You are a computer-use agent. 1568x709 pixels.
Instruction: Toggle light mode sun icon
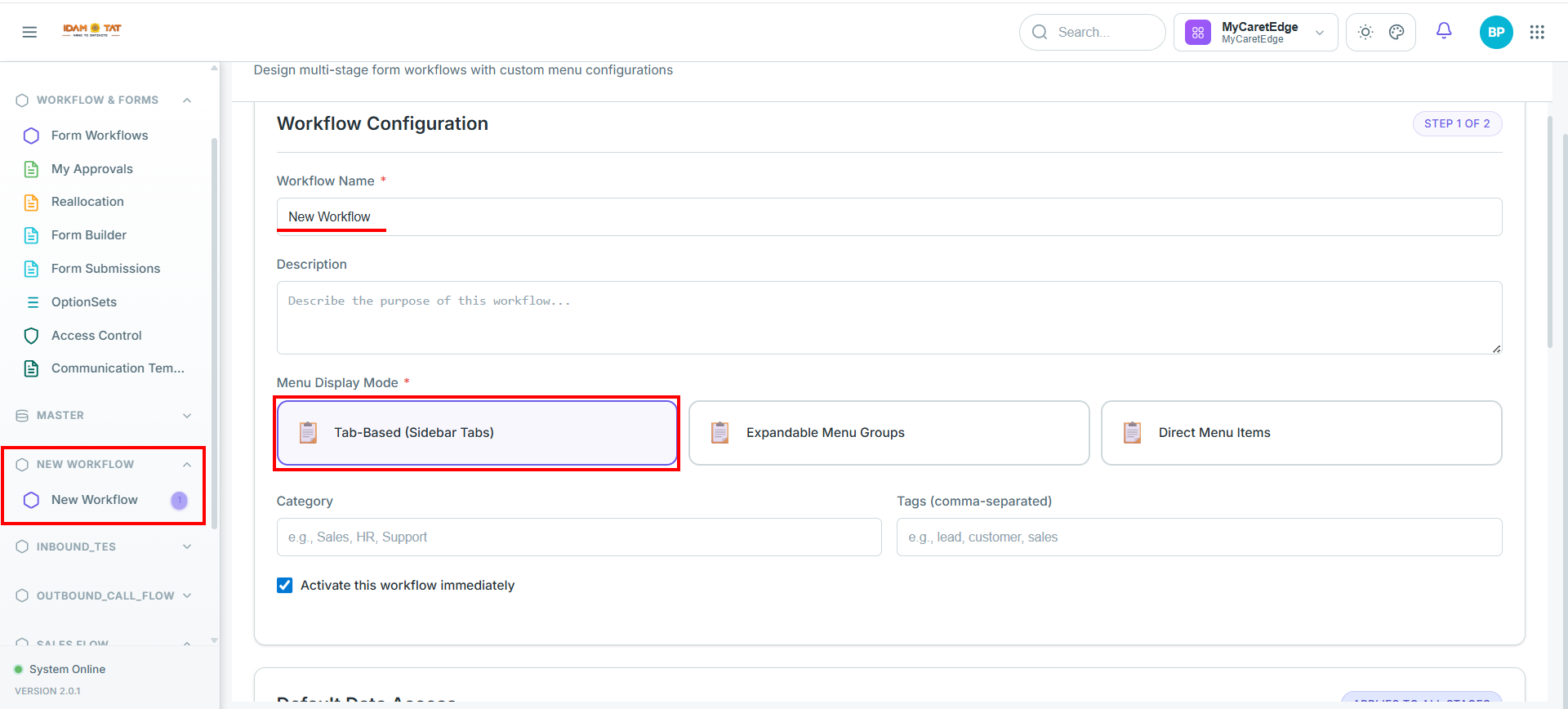[1365, 32]
